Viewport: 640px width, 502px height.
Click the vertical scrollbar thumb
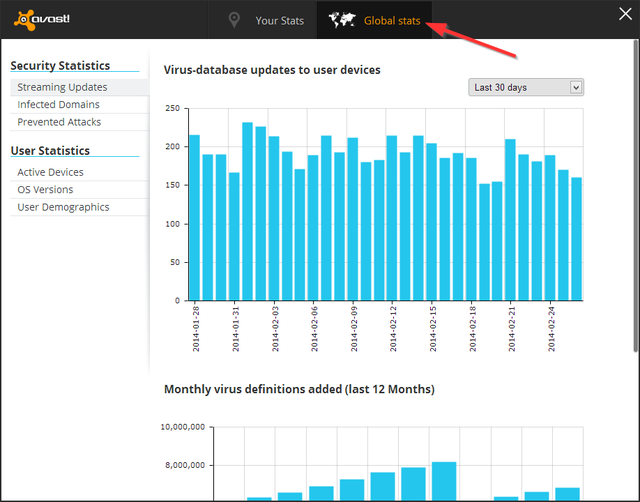click(x=636, y=196)
